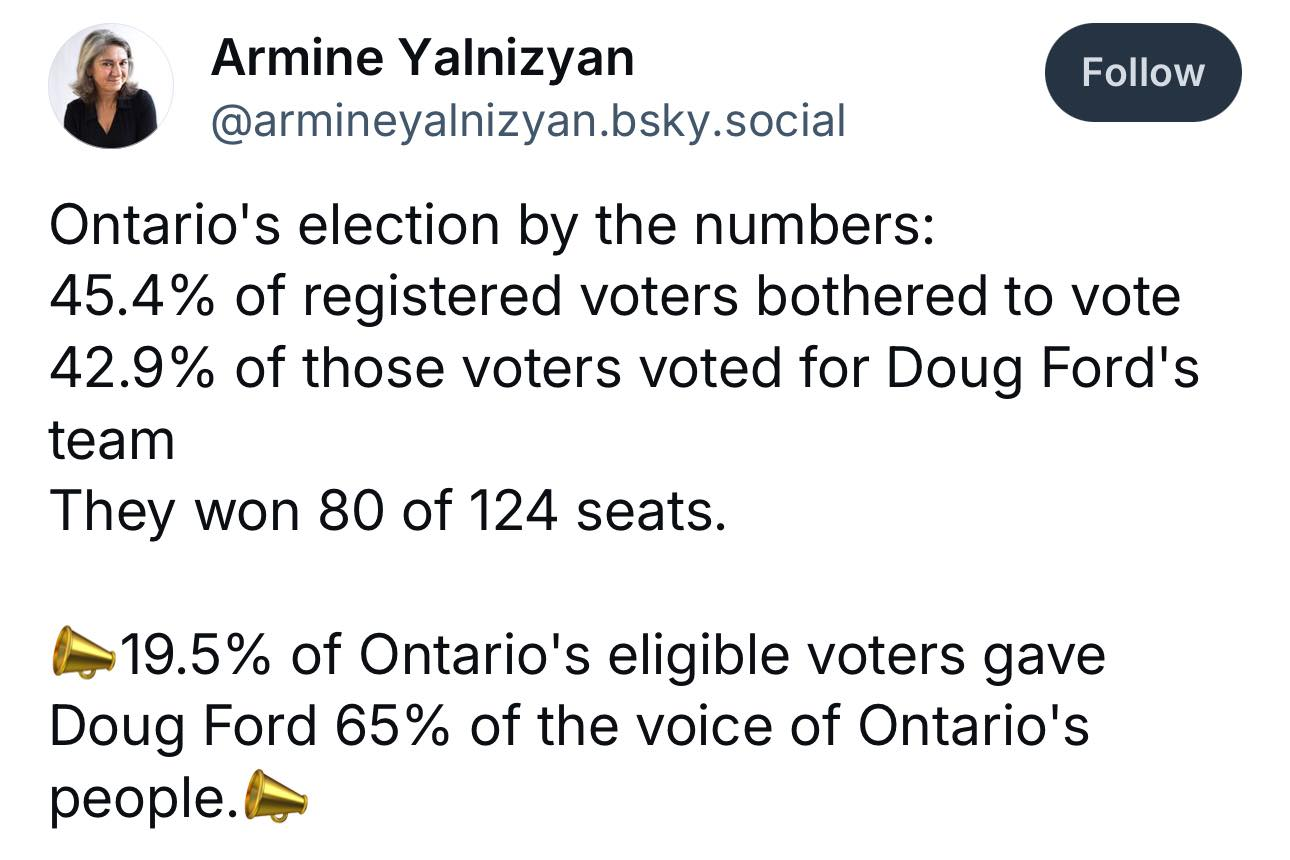Open Armine Yalnizyan's profile picture
Image resolution: width=1290 pixels, height=860 pixels.
point(111,86)
